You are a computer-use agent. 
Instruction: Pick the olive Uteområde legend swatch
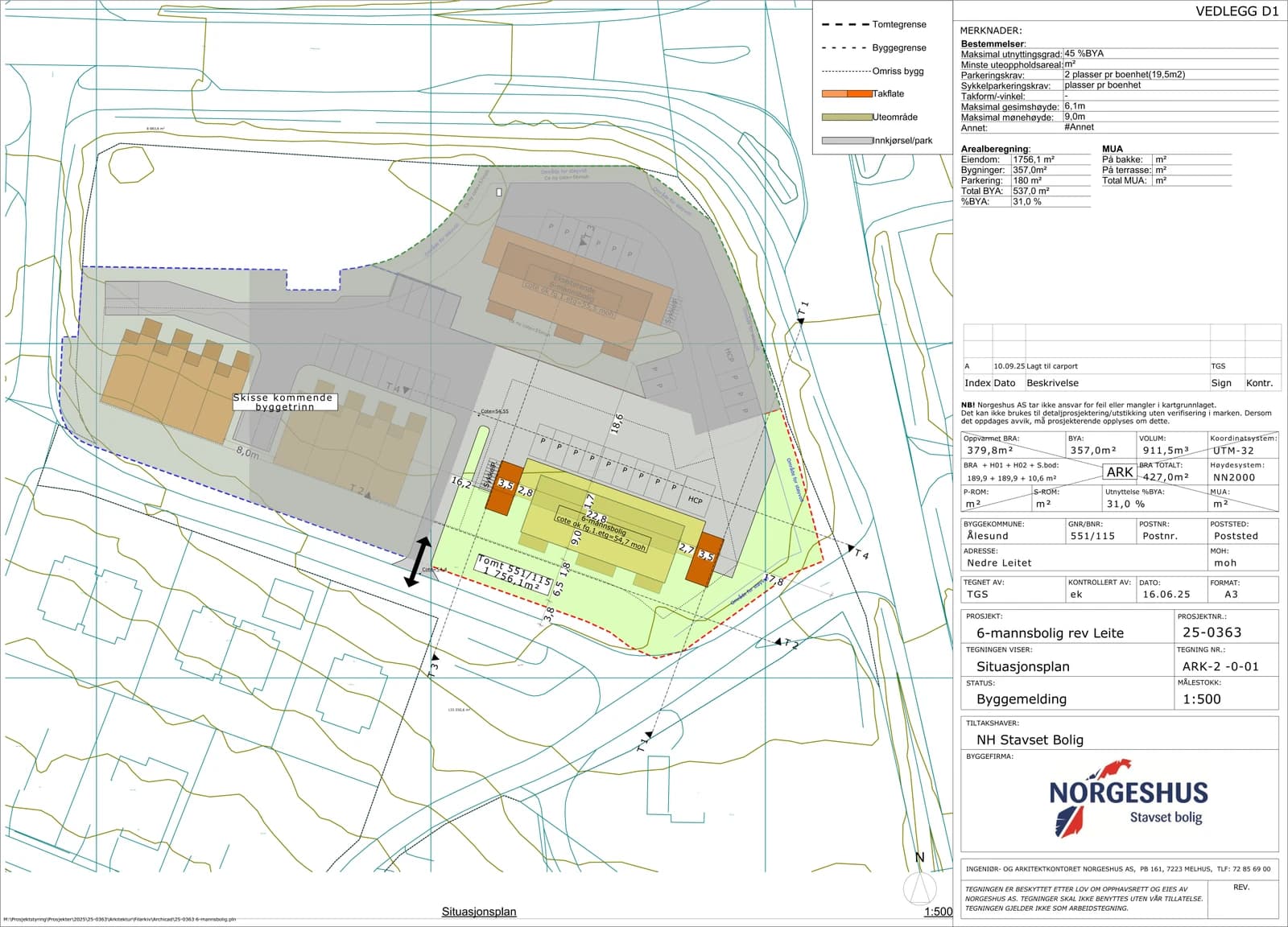[847, 117]
